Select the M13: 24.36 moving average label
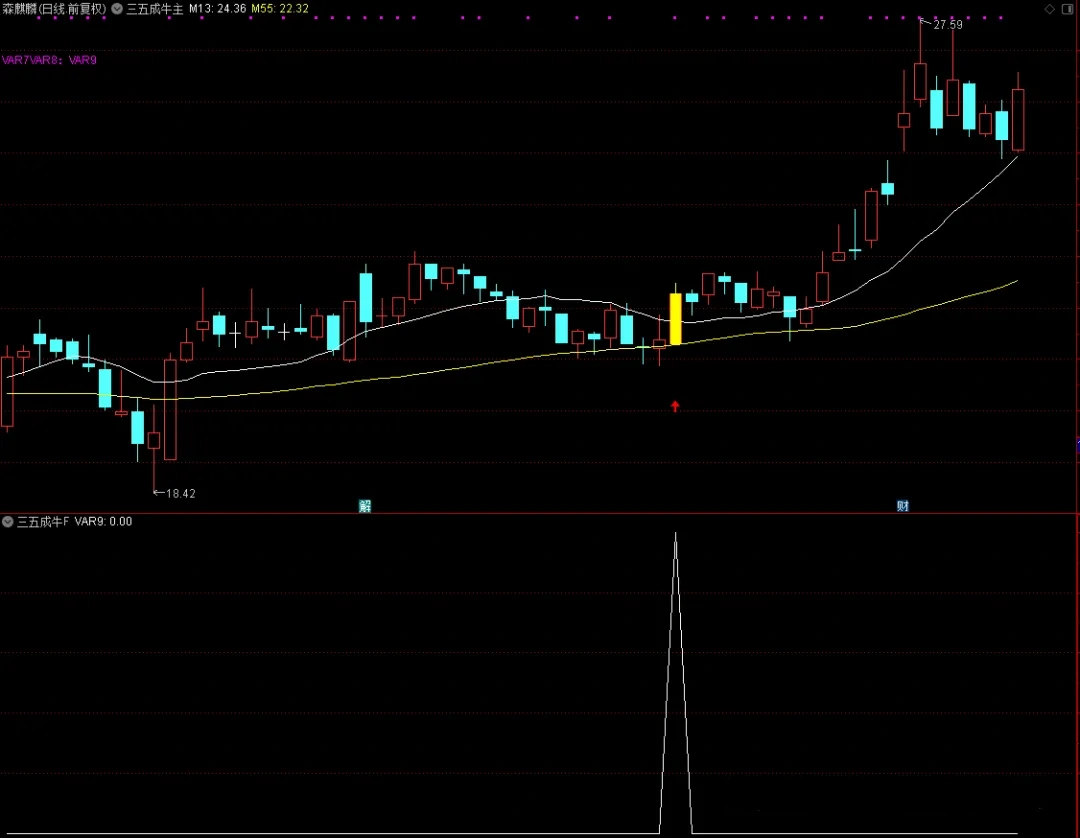The height and width of the screenshot is (838, 1080). 217,9
